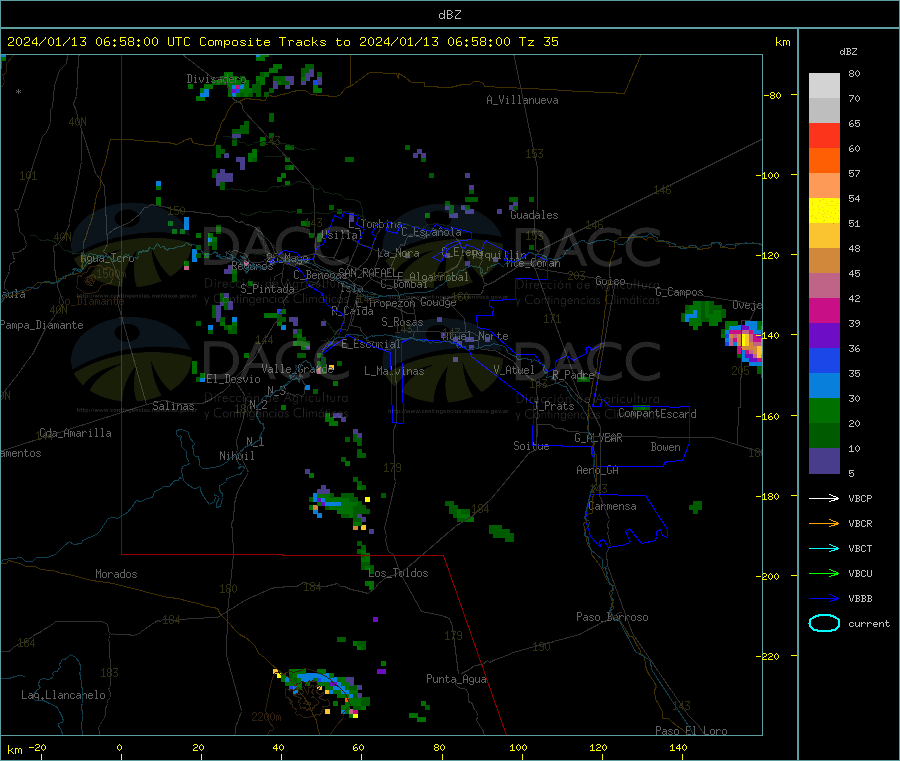Viewport: 900px width, 761px height.
Task: Click the 'dBZ' title in top bar
Action: point(449,15)
